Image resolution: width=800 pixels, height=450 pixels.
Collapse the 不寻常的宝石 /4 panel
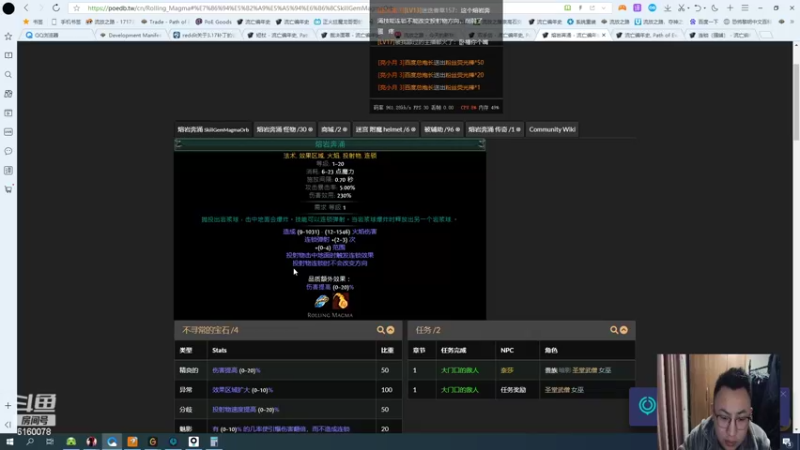point(390,330)
